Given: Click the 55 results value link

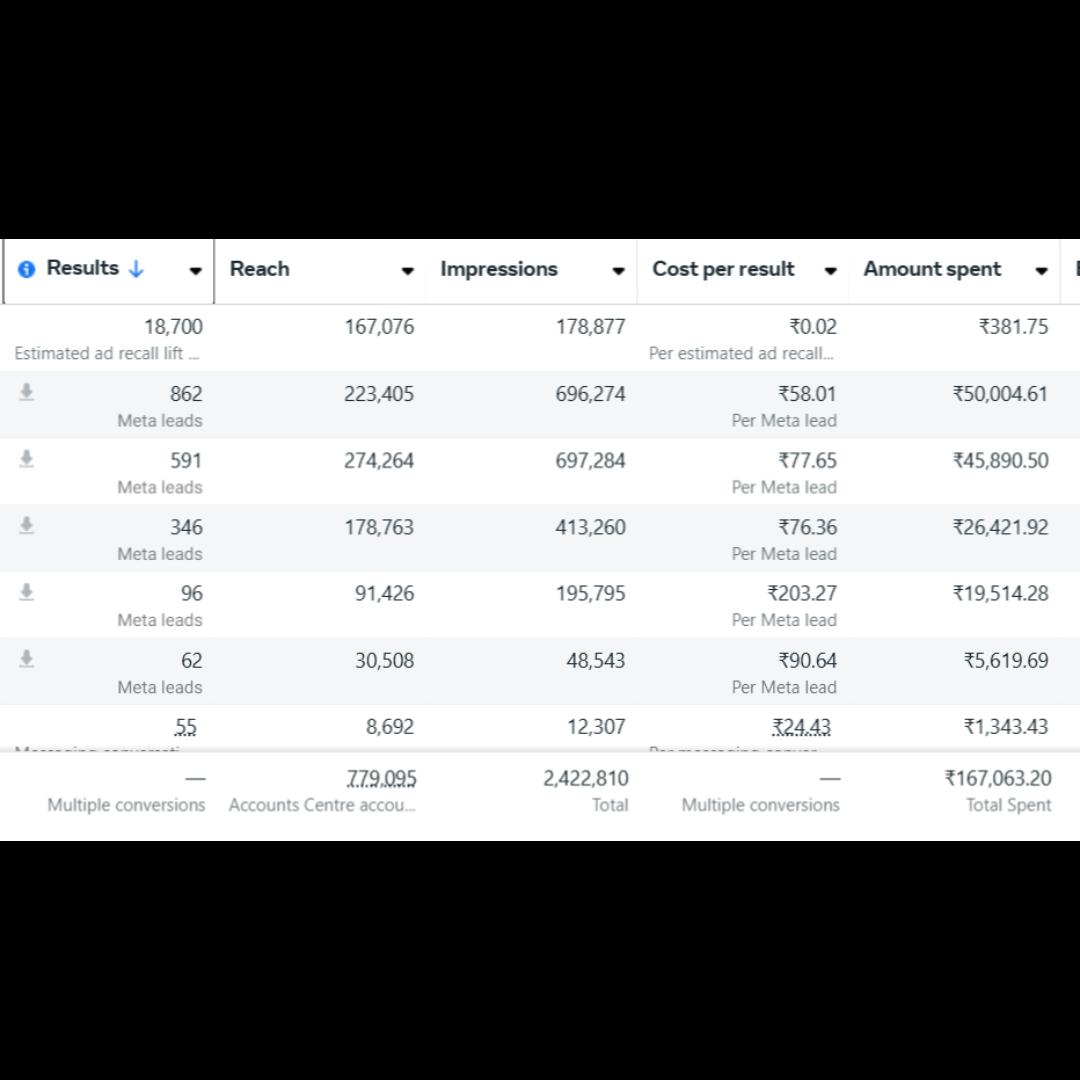Looking at the screenshot, I should coord(186,727).
